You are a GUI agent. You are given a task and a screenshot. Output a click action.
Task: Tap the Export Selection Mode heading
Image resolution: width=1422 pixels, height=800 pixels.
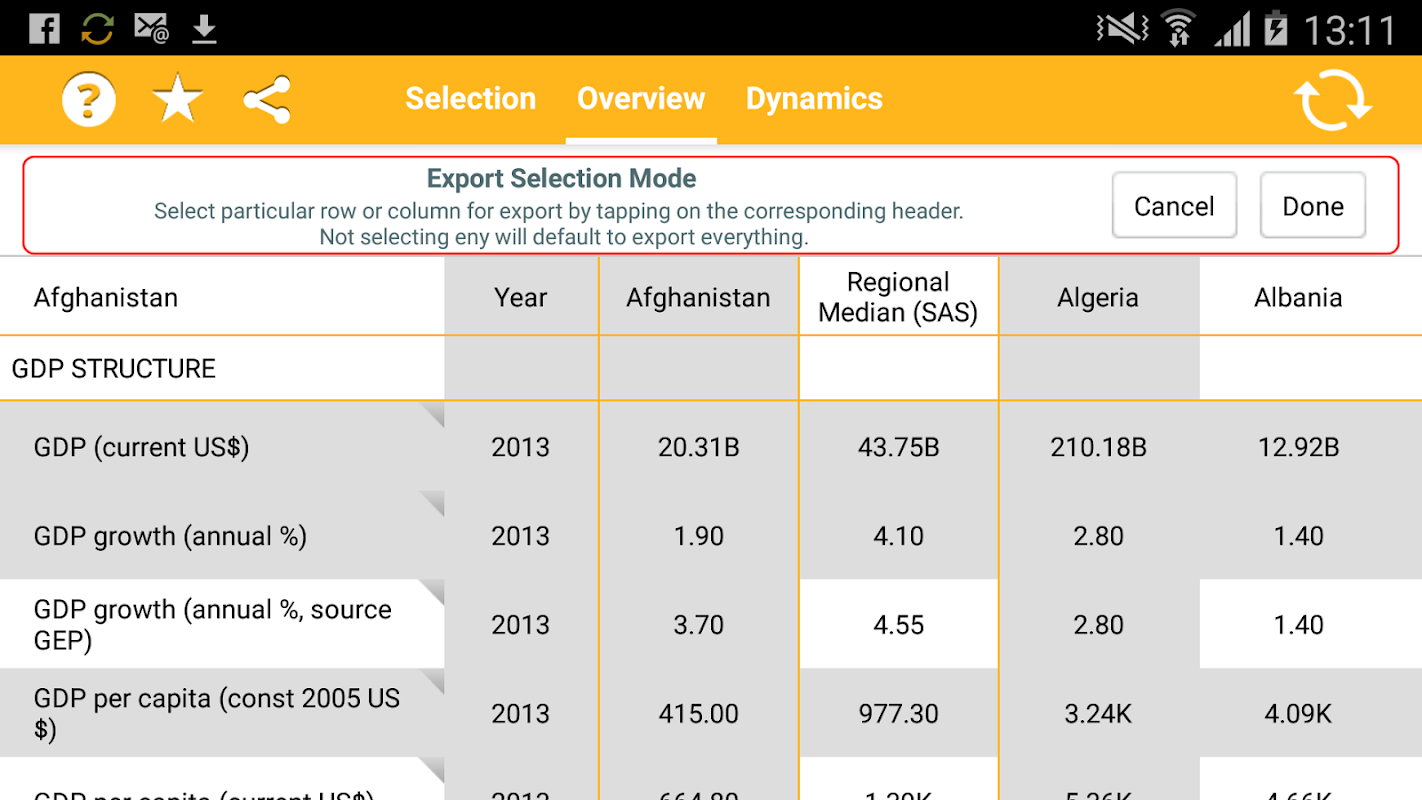tap(561, 179)
